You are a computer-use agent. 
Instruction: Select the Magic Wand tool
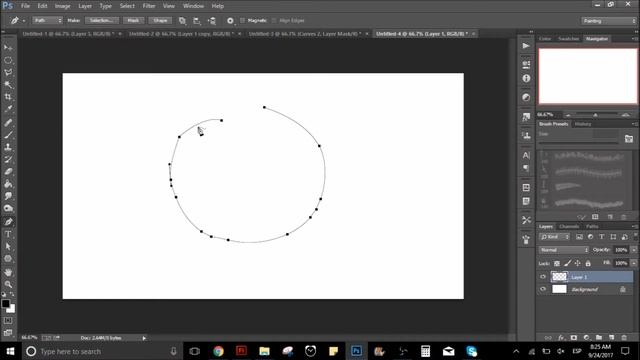click(x=8, y=84)
